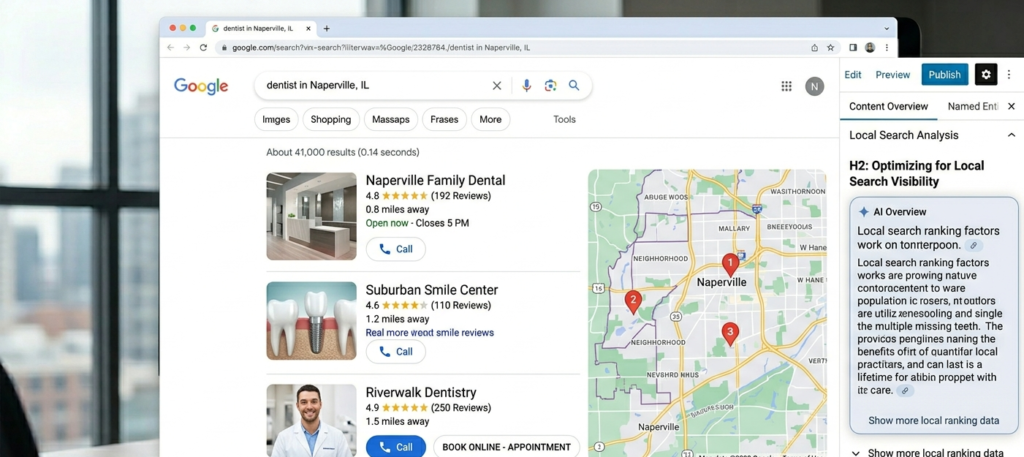Switch to the Content Overview tab
Viewport: 1024px width, 457px height.
[x=888, y=106]
